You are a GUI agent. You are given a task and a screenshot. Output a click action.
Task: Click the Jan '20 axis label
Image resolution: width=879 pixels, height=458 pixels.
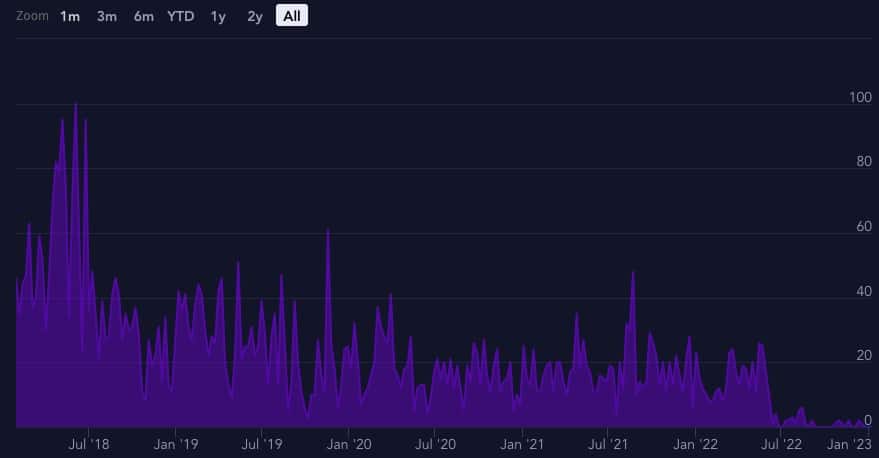click(349, 445)
